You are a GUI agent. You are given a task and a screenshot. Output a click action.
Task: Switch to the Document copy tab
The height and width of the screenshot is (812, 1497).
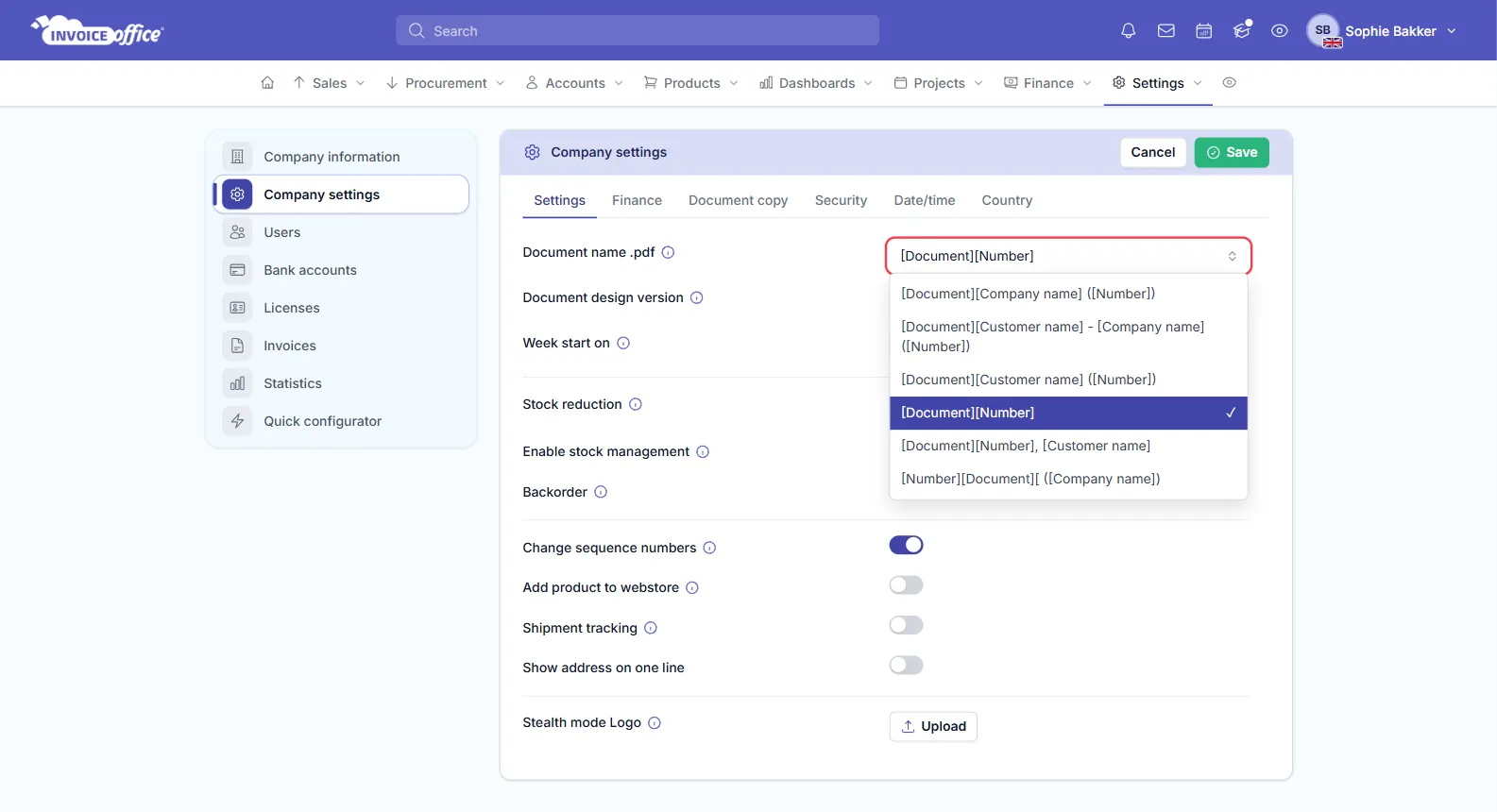738,200
